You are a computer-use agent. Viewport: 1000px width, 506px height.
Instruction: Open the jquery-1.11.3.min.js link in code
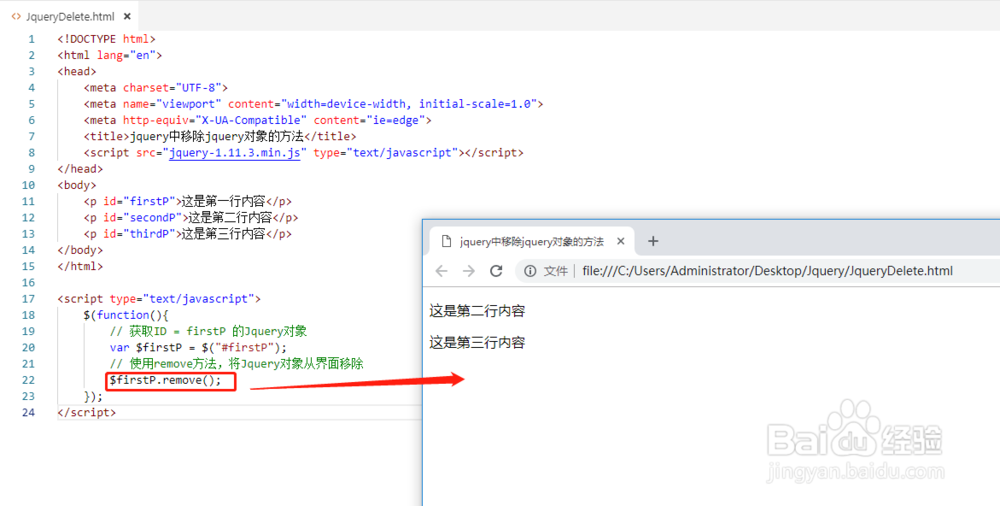tap(234, 153)
